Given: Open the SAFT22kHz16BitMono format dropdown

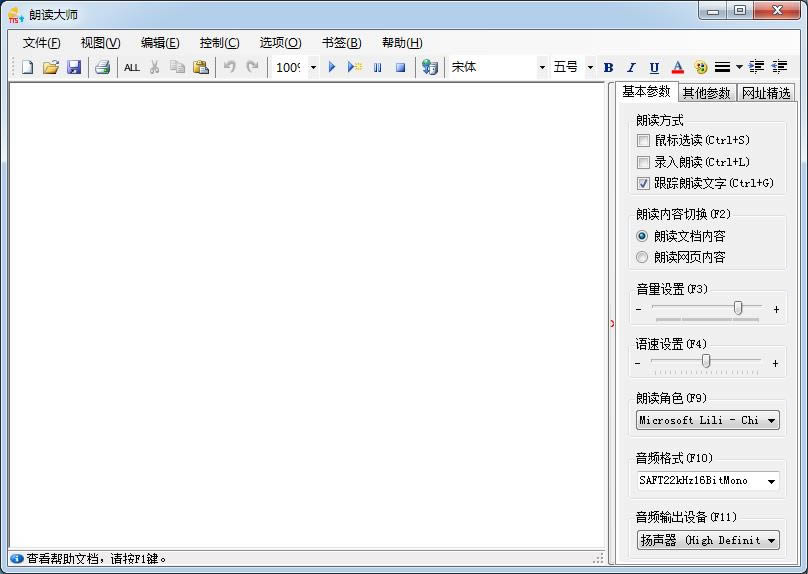Looking at the screenshot, I should click(x=708, y=481).
